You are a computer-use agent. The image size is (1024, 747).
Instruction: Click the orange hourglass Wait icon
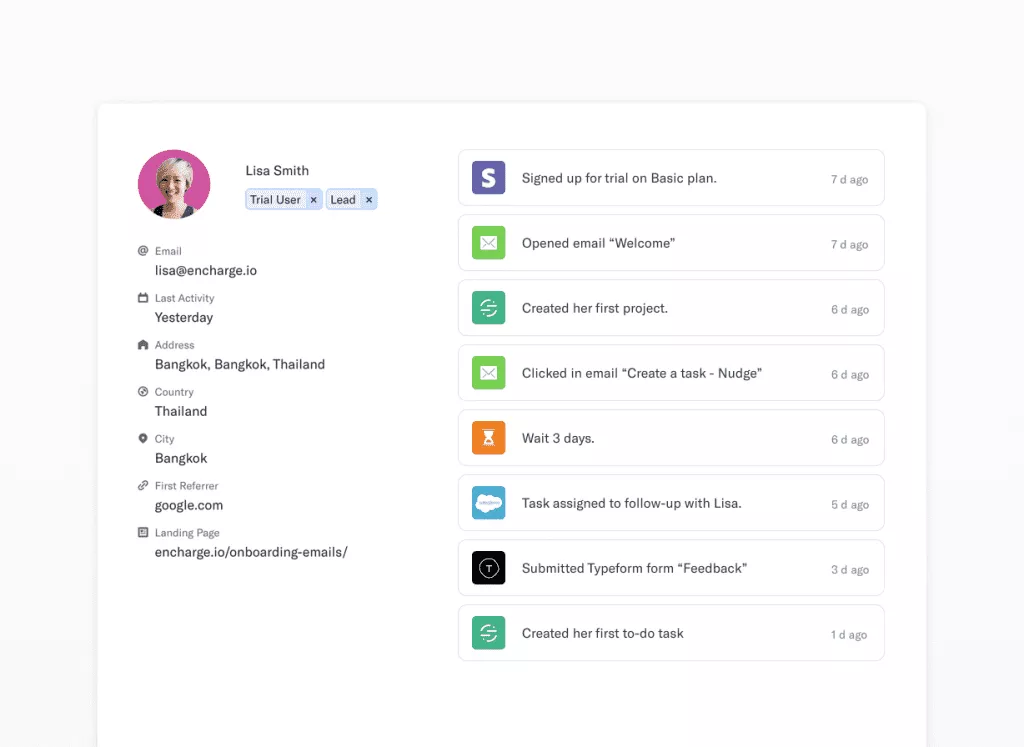(x=488, y=438)
